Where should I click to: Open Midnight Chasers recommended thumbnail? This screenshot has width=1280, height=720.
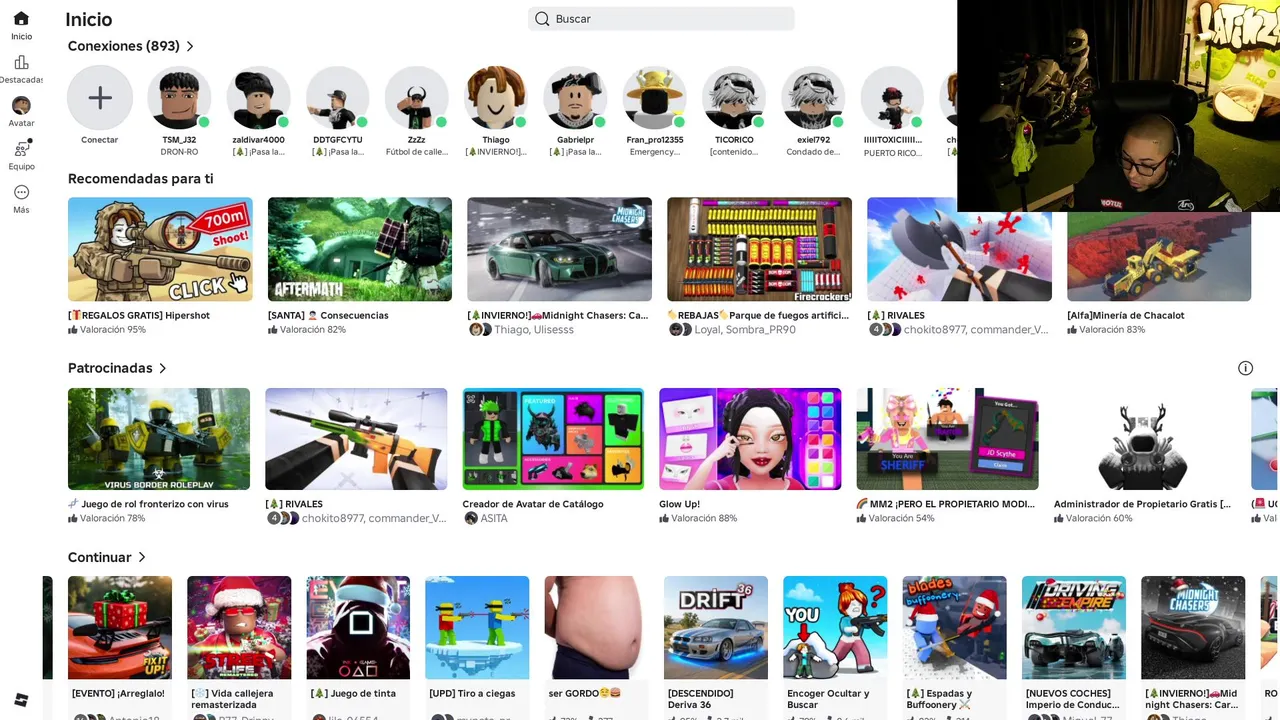tap(559, 249)
